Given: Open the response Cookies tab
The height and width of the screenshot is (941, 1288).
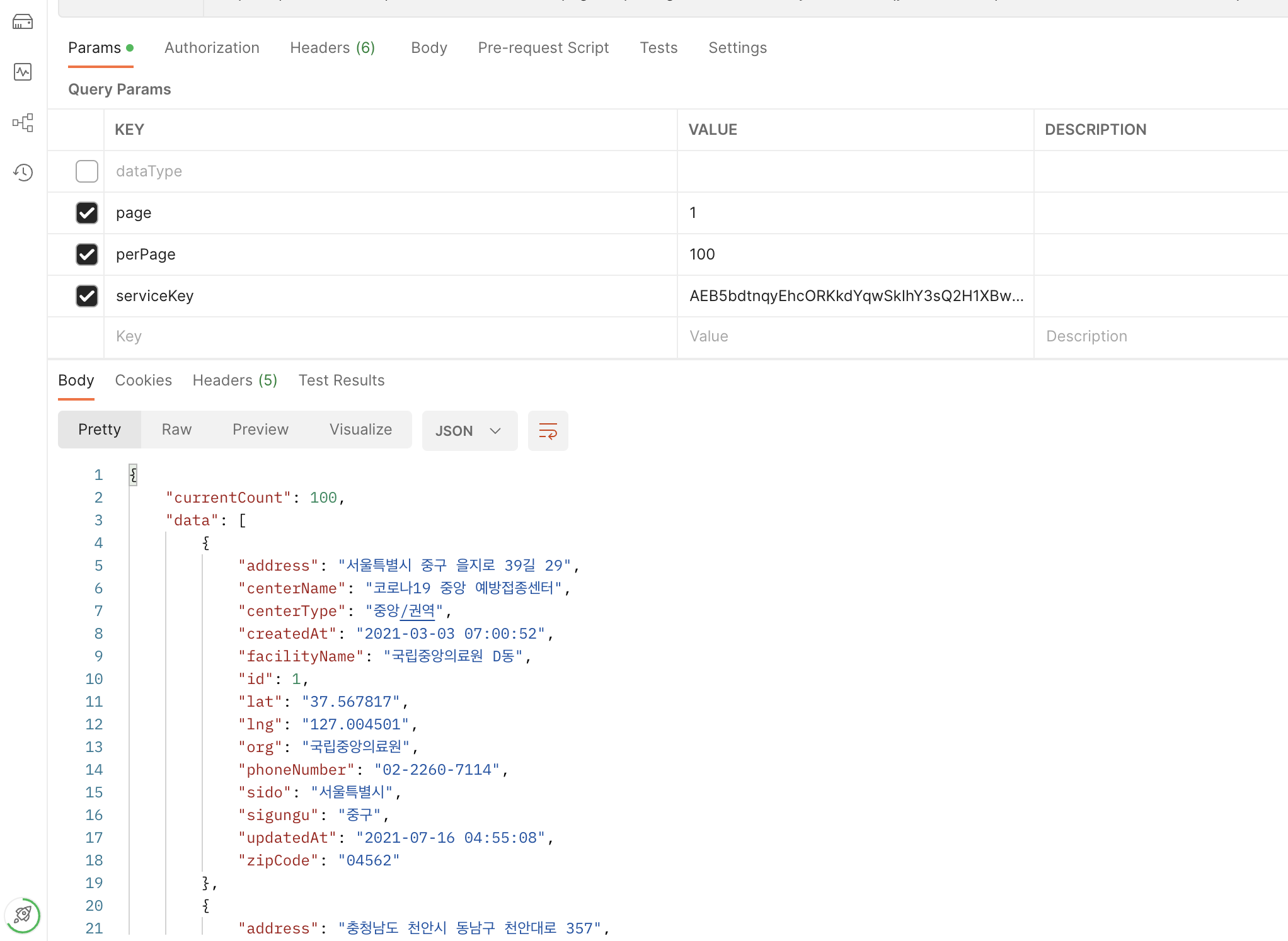Looking at the screenshot, I should (x=143, y=380).
